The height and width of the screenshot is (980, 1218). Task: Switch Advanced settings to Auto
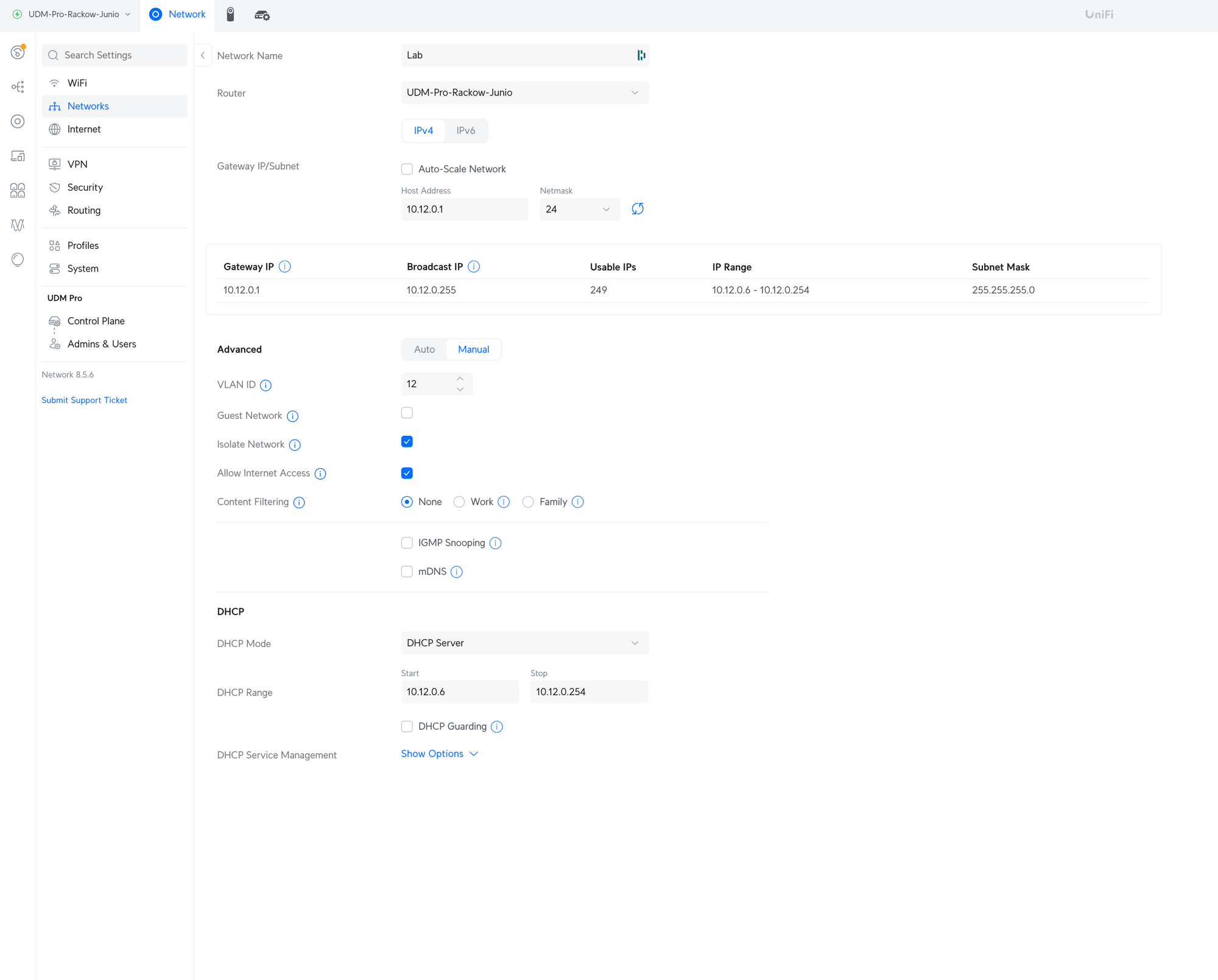click(x=424, y=349)
